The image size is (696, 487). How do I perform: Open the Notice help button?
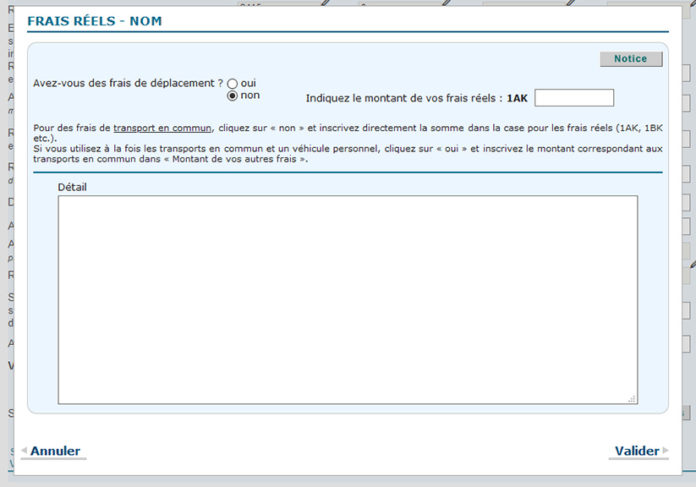(x=630, y=59)
